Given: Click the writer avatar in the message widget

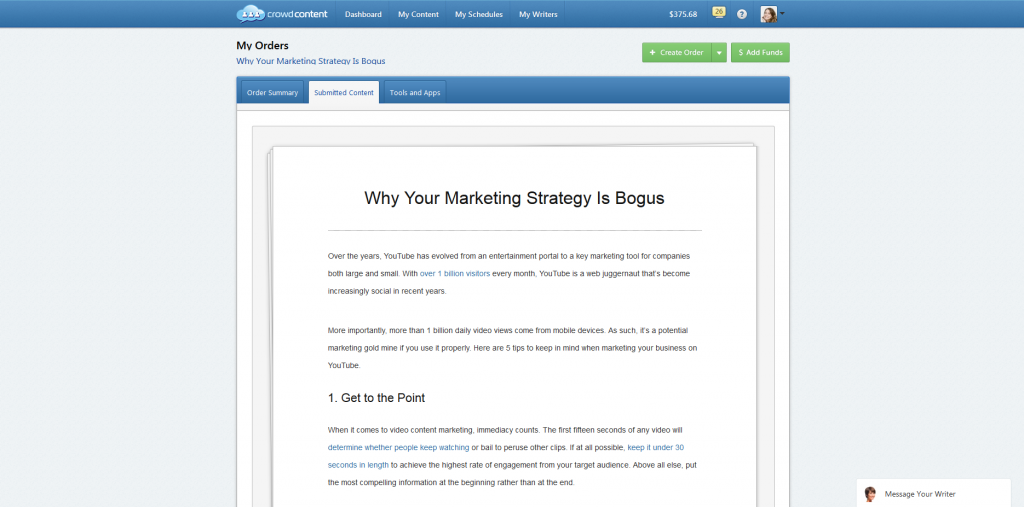Looking at the screenshot, I should click(870, 494).
